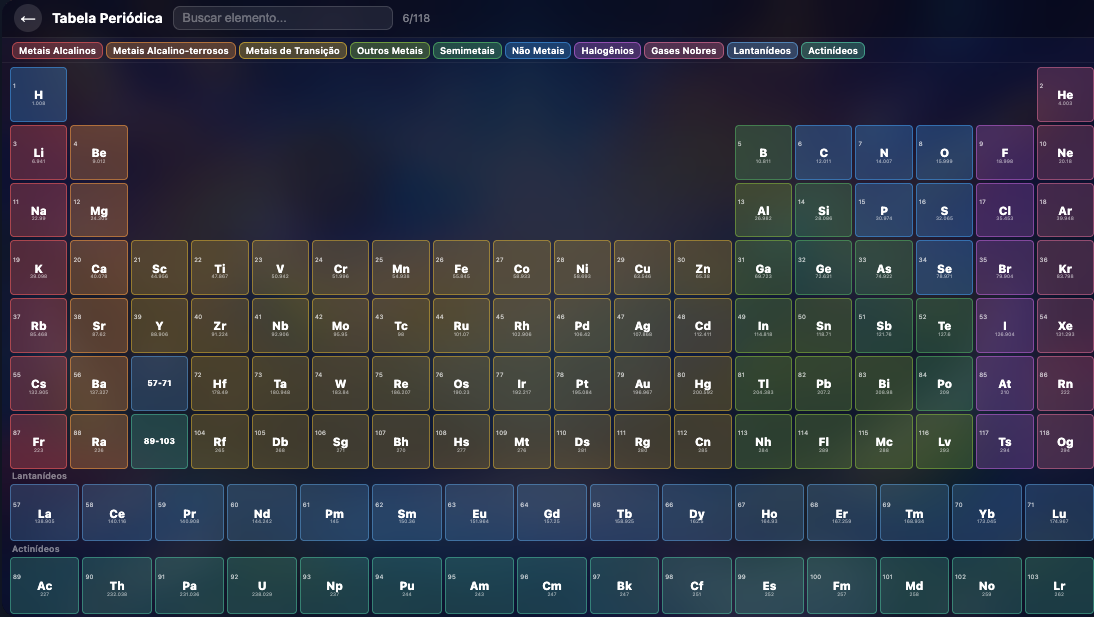Open the Lanthanum (La) tile
This screenshot has height=617, width=1094.
44,513
